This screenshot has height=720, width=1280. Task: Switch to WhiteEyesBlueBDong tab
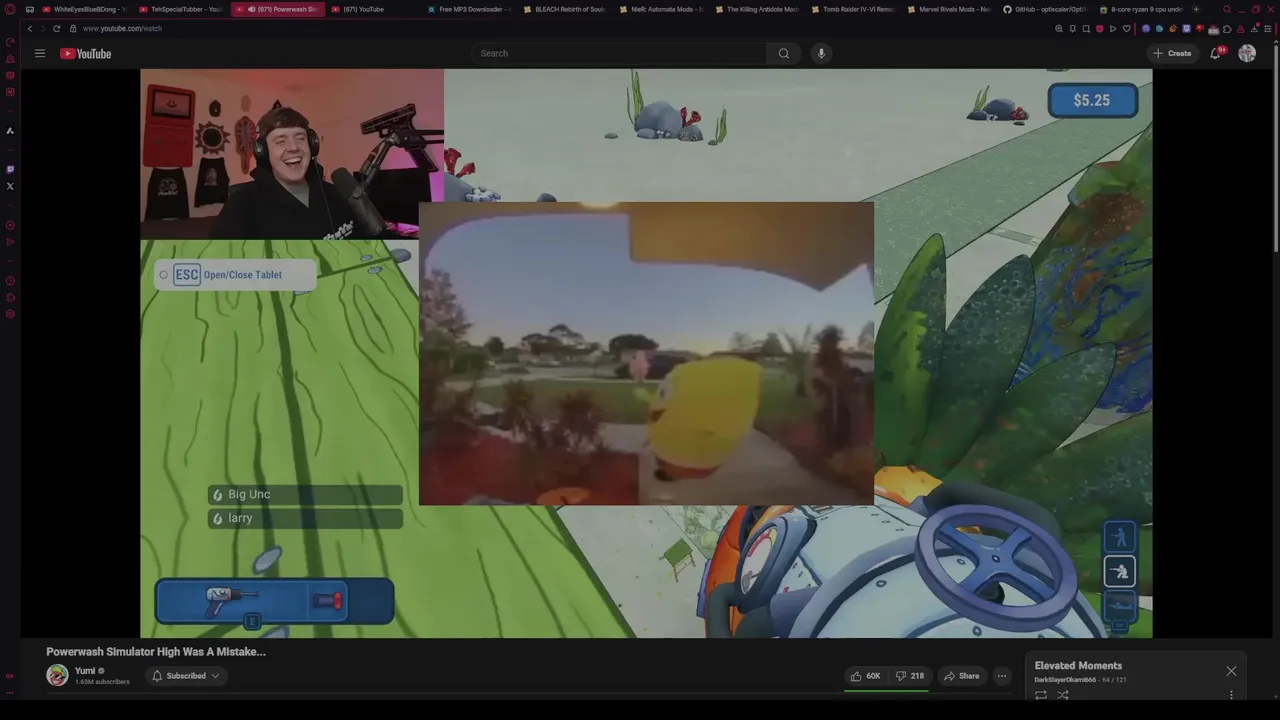[x=84, y=9]
